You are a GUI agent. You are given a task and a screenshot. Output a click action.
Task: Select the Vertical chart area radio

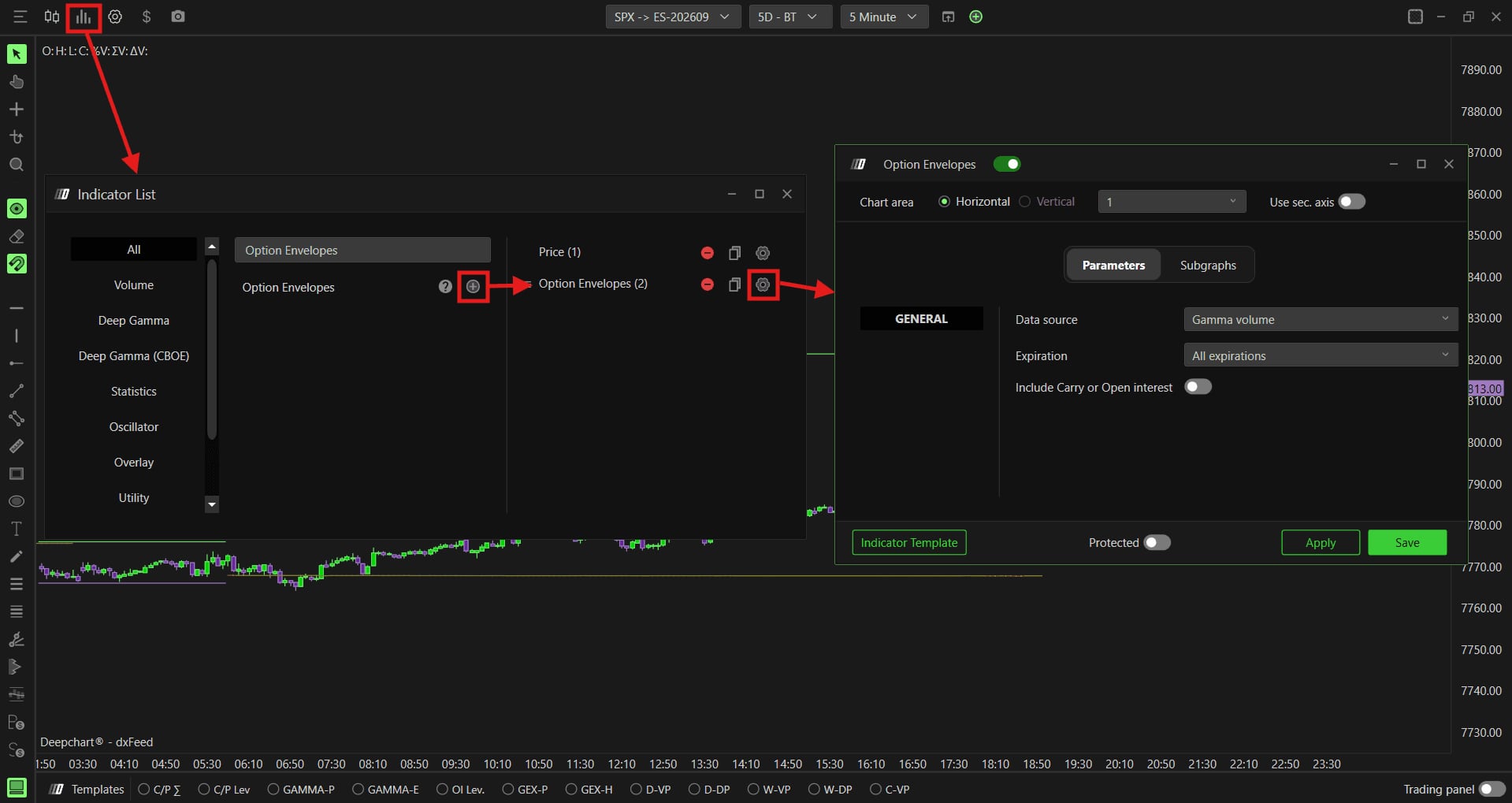(1025, 202)
